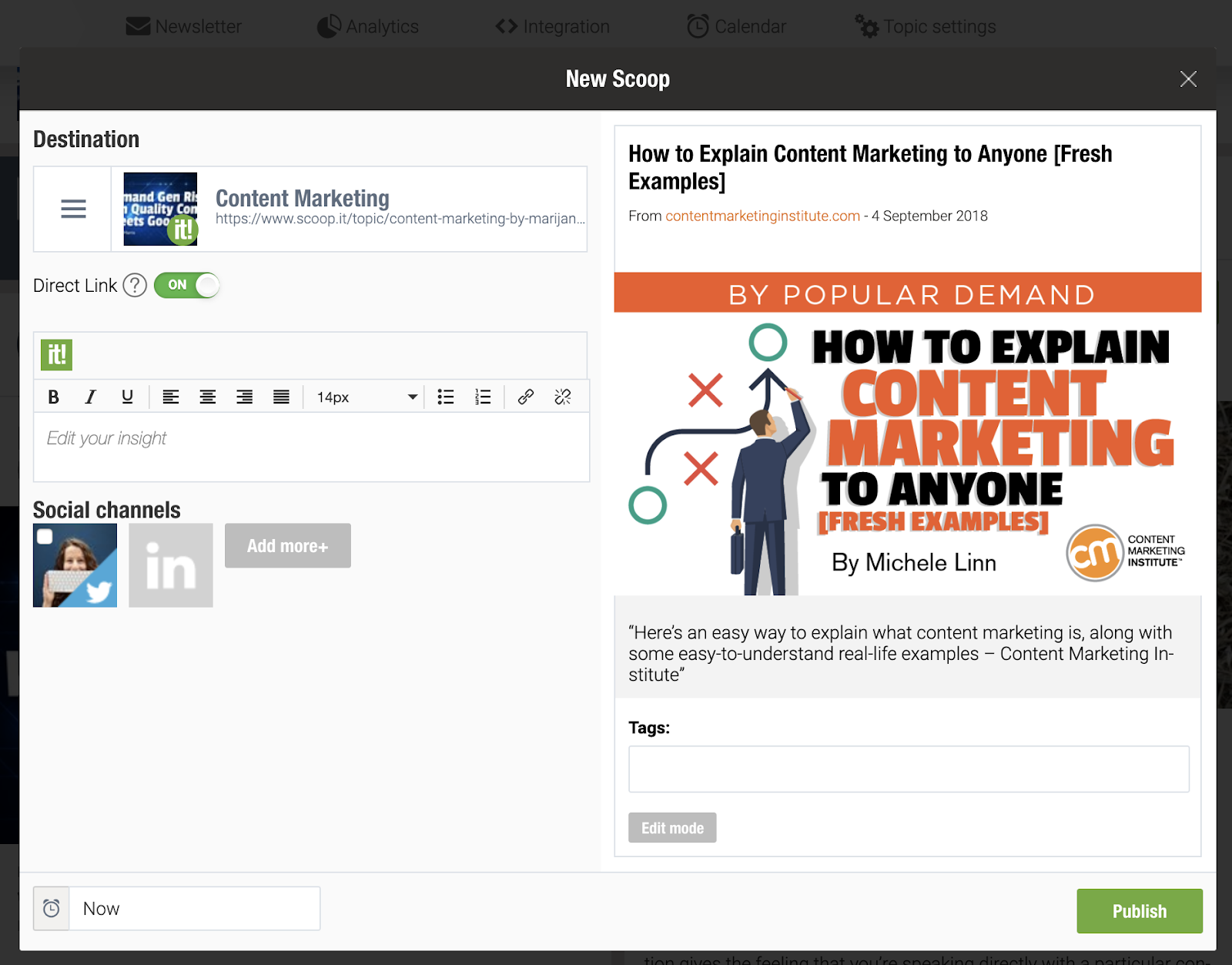The image size is (1232, 965).
Task: Open the Content Marketing topic link
Action: [303, 198]
